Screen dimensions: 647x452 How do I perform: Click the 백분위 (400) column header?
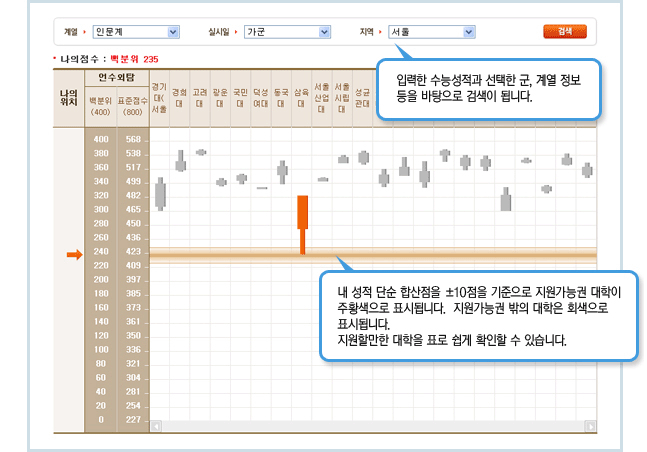(100, 106)
